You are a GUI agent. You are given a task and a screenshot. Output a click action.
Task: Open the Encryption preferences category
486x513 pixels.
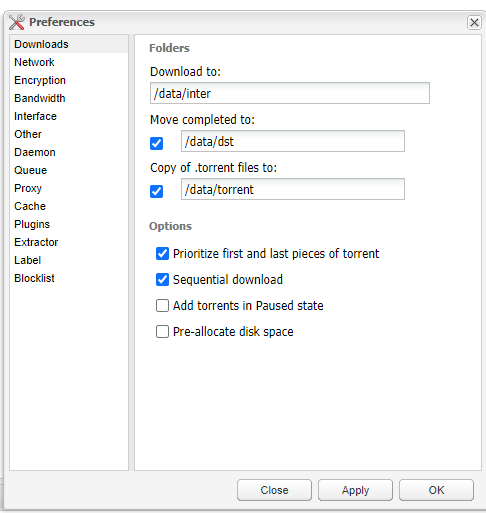pos(69,80)
